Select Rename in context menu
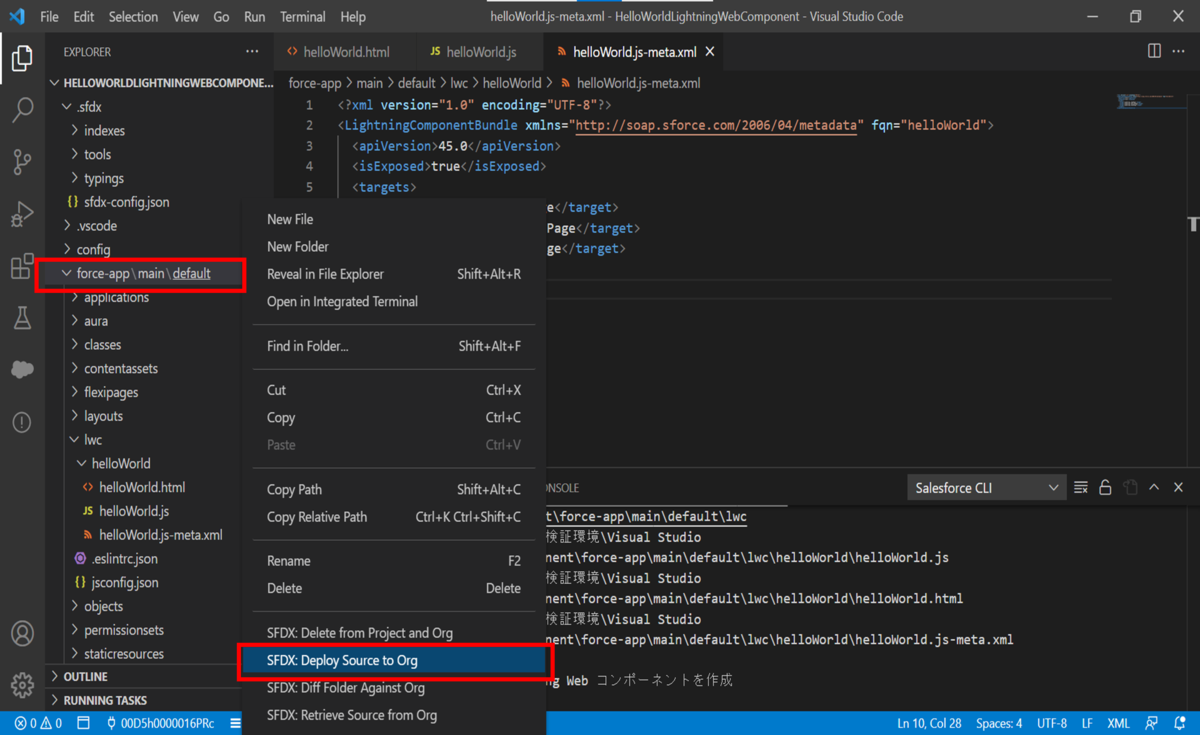Image resolution: width=1200 pixels, height=735 pixels. 394,562
